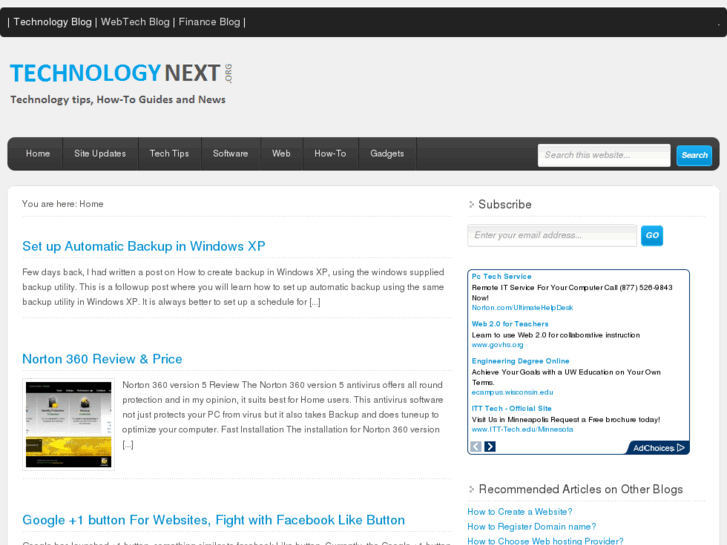Open the Site Updates menu item

pyautogui.click(x=100, y=154)
